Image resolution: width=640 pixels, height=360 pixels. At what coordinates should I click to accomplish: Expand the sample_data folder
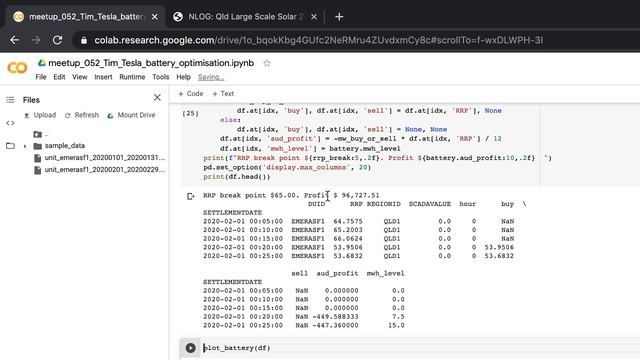[x=25, y=146]
